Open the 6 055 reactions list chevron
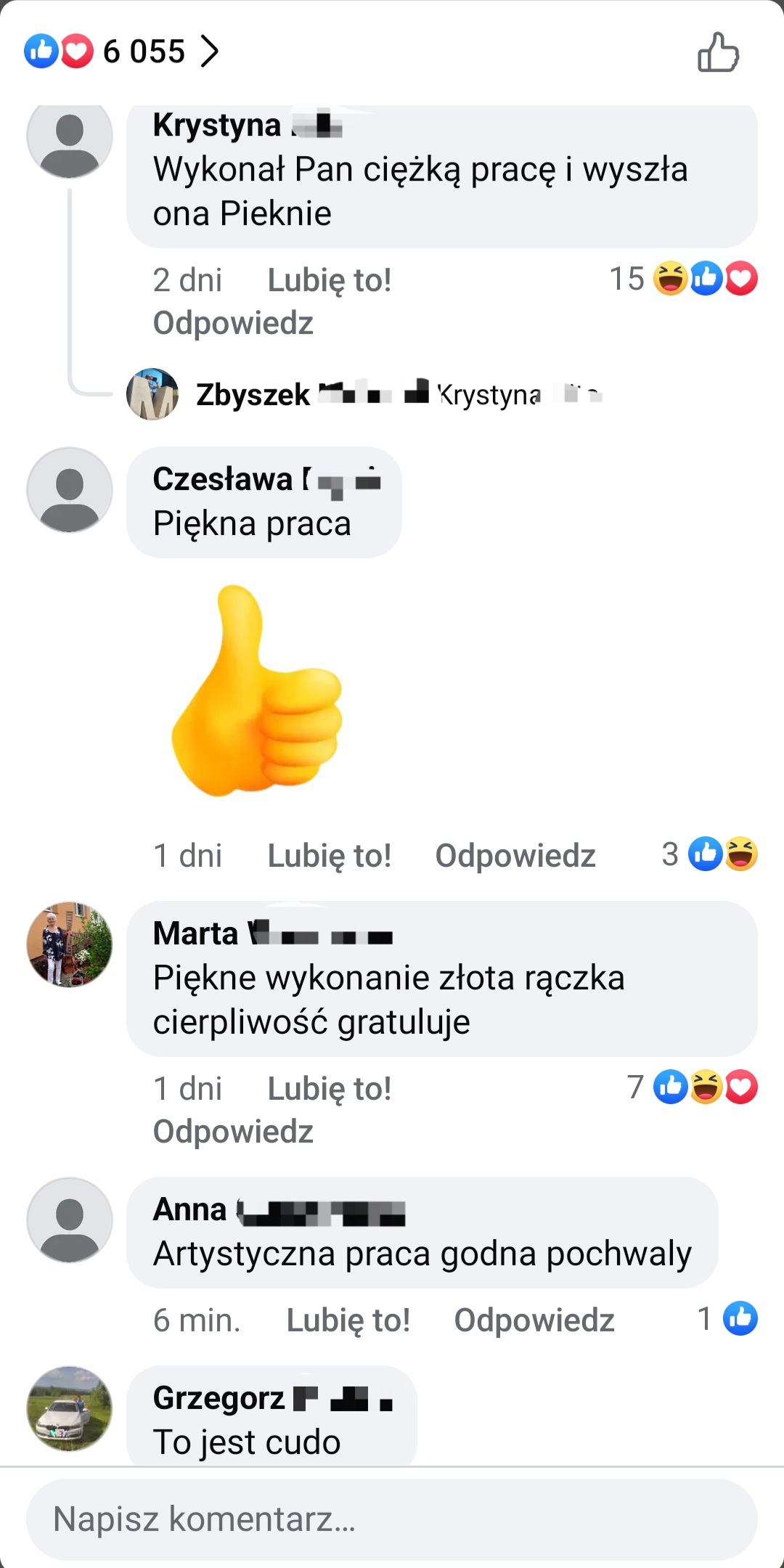The height and width of the screenshot is (1568, 784). [x=209, y=52]
